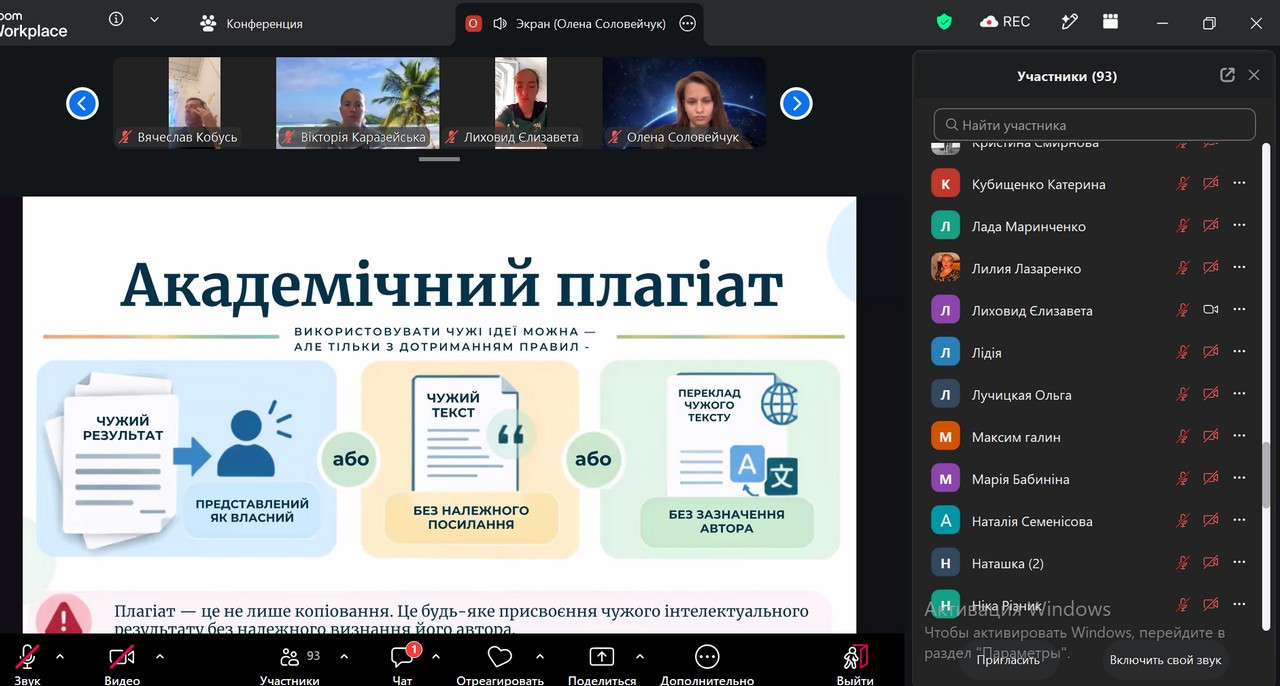Open the annotation pen tool icon

pyautogui.click(x=1070, y=21)
